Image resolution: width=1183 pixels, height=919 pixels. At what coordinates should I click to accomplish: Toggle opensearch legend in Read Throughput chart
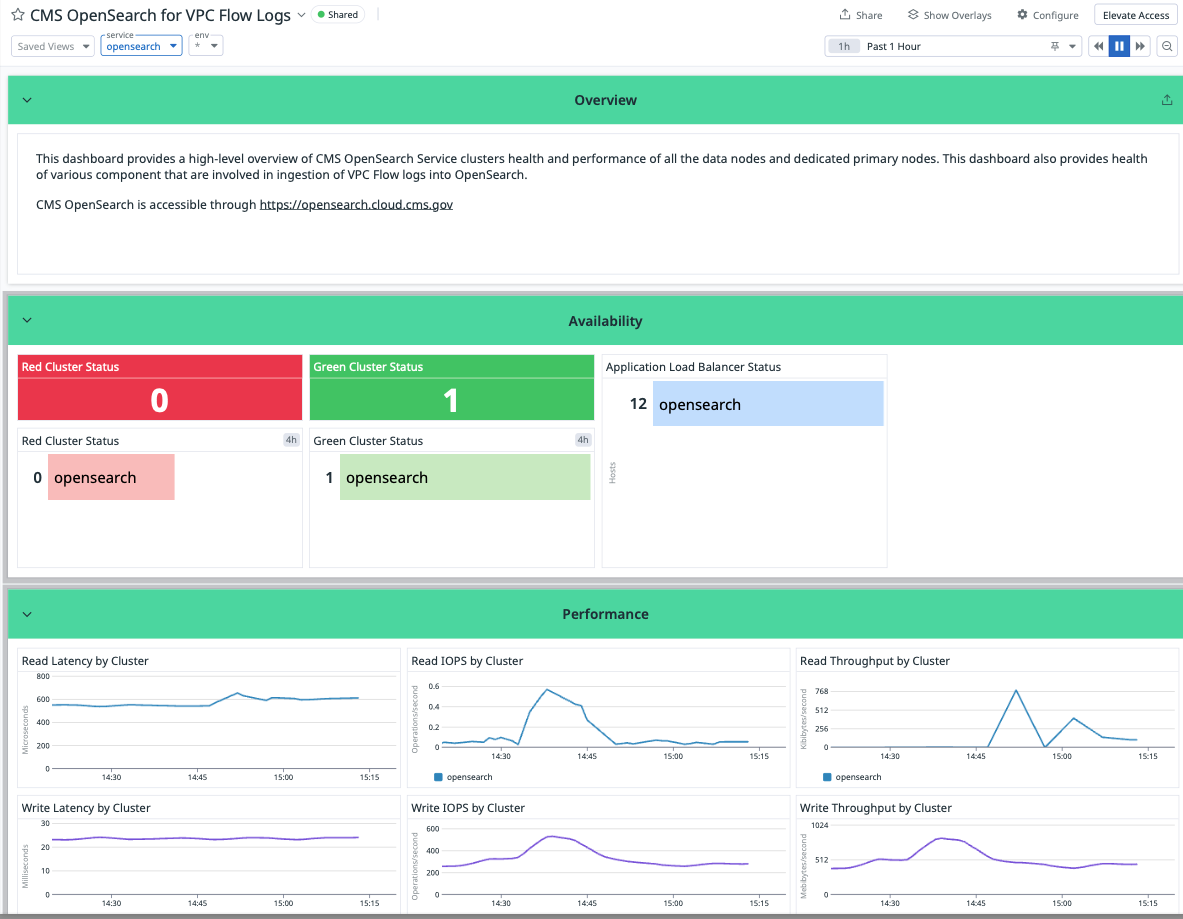(852, 777)
